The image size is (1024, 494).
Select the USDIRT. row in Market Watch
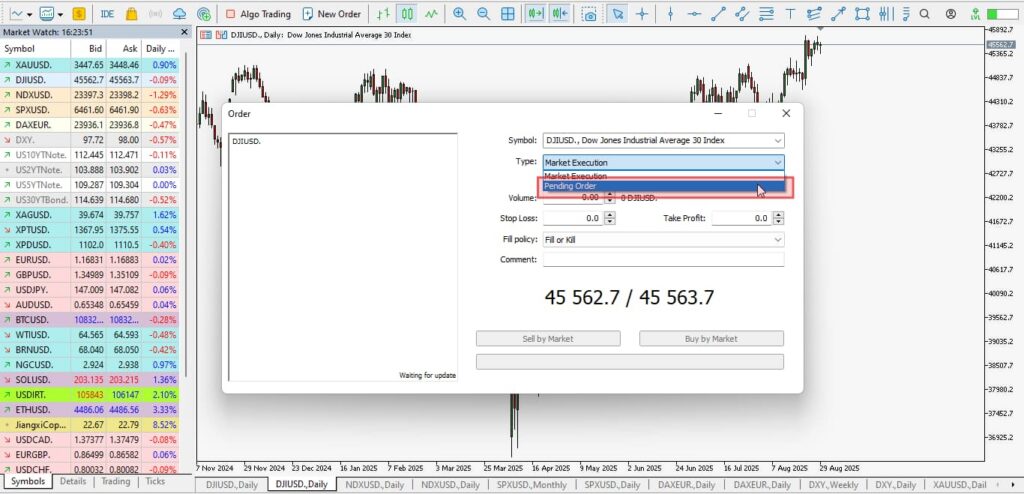(90, 395)
